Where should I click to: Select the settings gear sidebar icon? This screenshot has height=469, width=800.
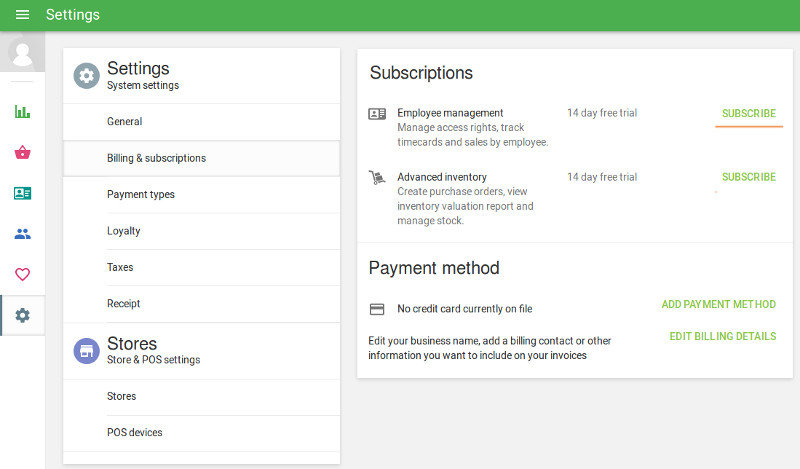[22, 315]
